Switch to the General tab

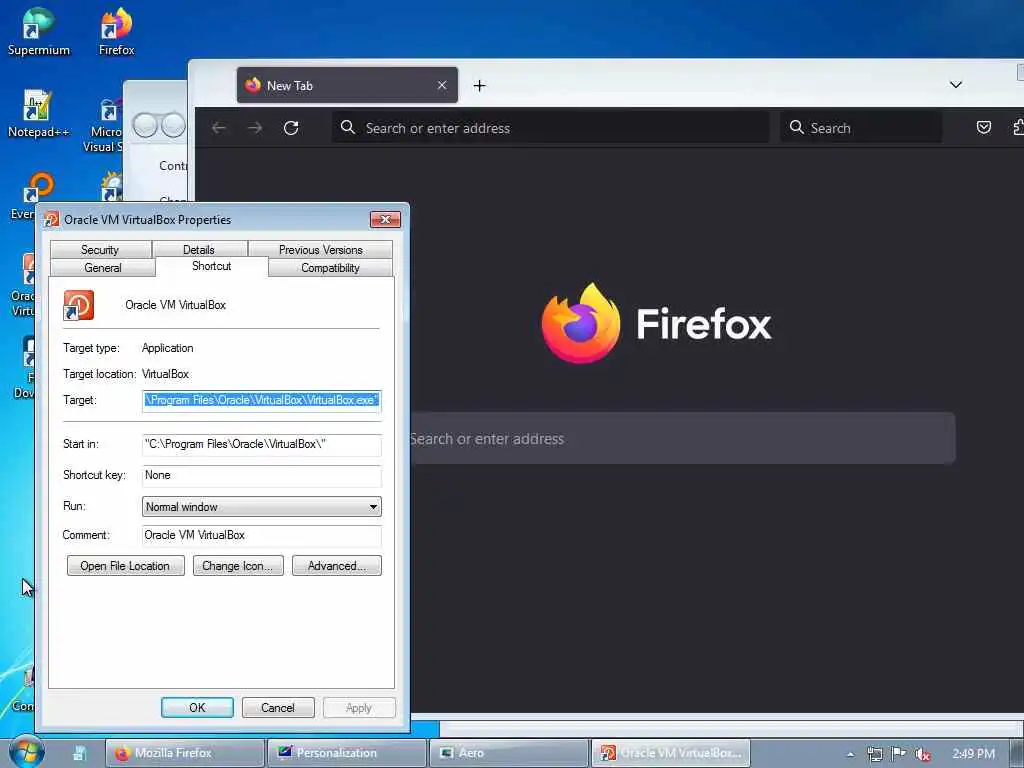click(x=103, y=268)
